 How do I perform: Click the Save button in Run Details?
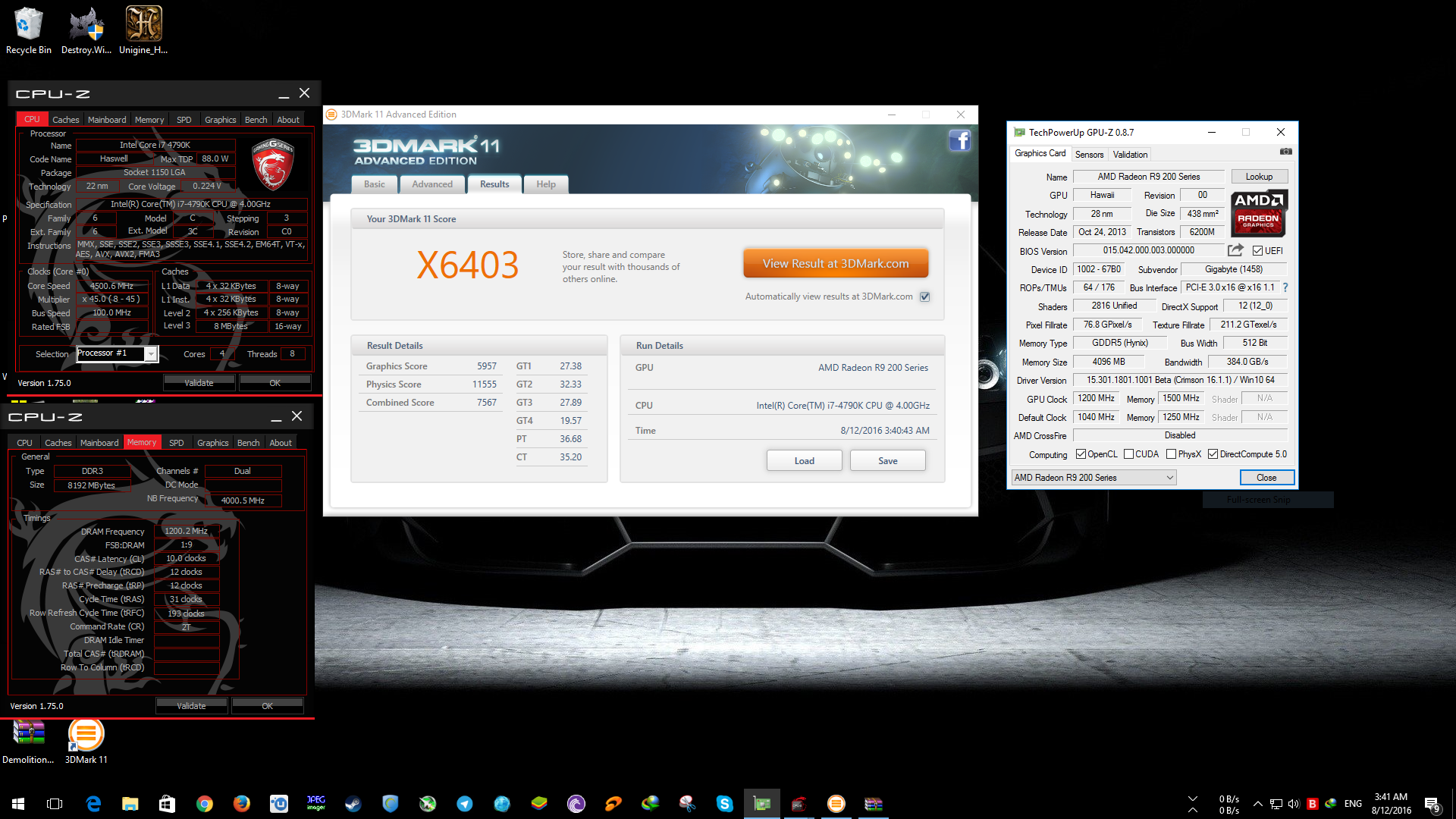pyautogui.click(x=887, y=461)
